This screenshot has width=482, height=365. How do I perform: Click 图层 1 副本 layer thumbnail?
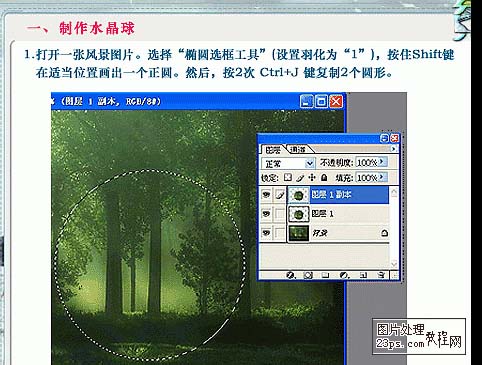[298, 195]
